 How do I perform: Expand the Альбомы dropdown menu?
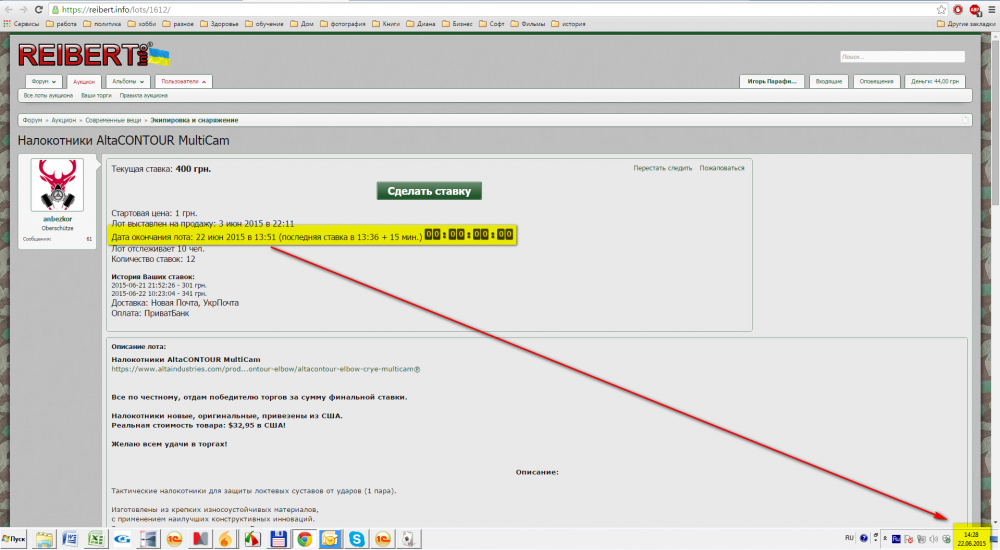126,81
